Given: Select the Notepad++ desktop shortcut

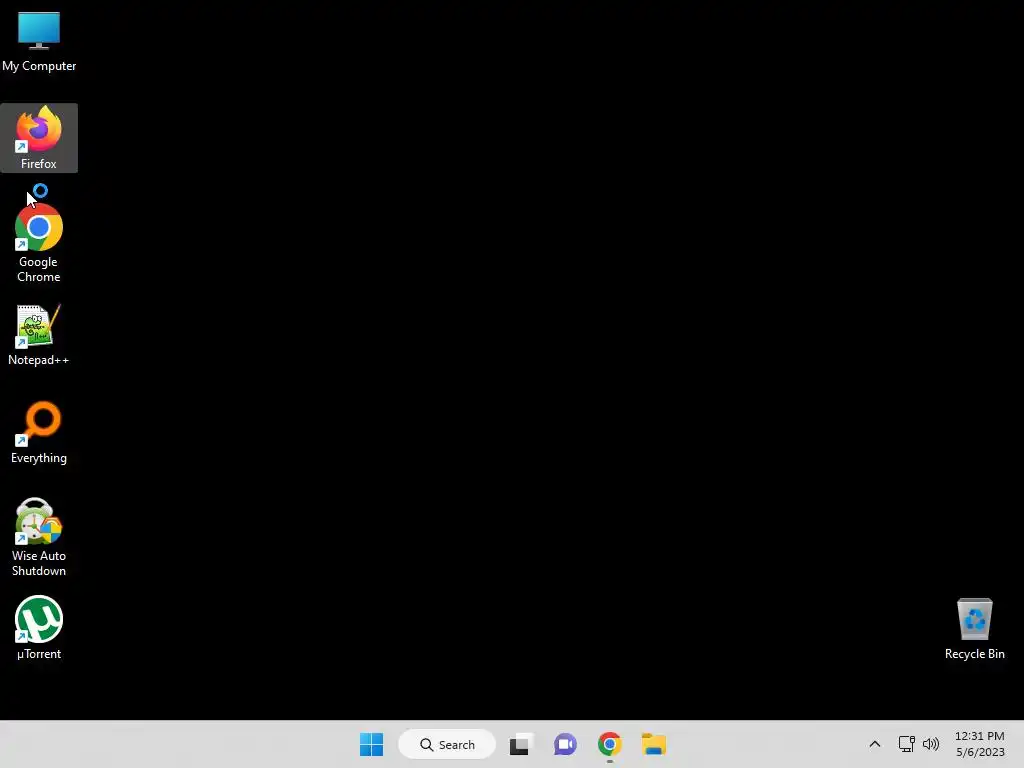Looking at the screenshot, I should (39, 335).
